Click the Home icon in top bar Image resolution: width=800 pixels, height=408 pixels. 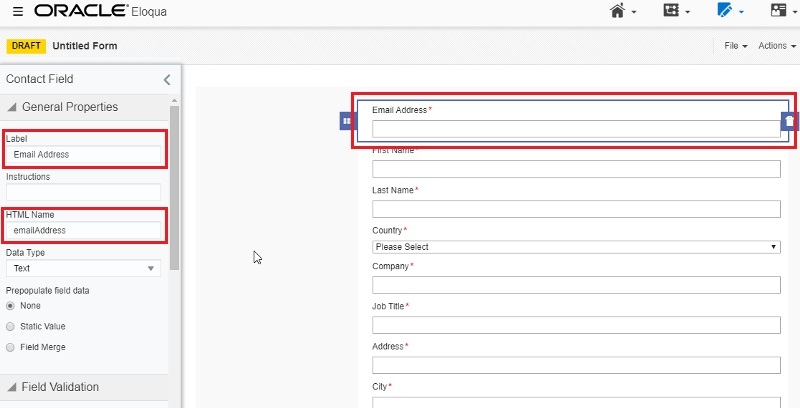618,11
